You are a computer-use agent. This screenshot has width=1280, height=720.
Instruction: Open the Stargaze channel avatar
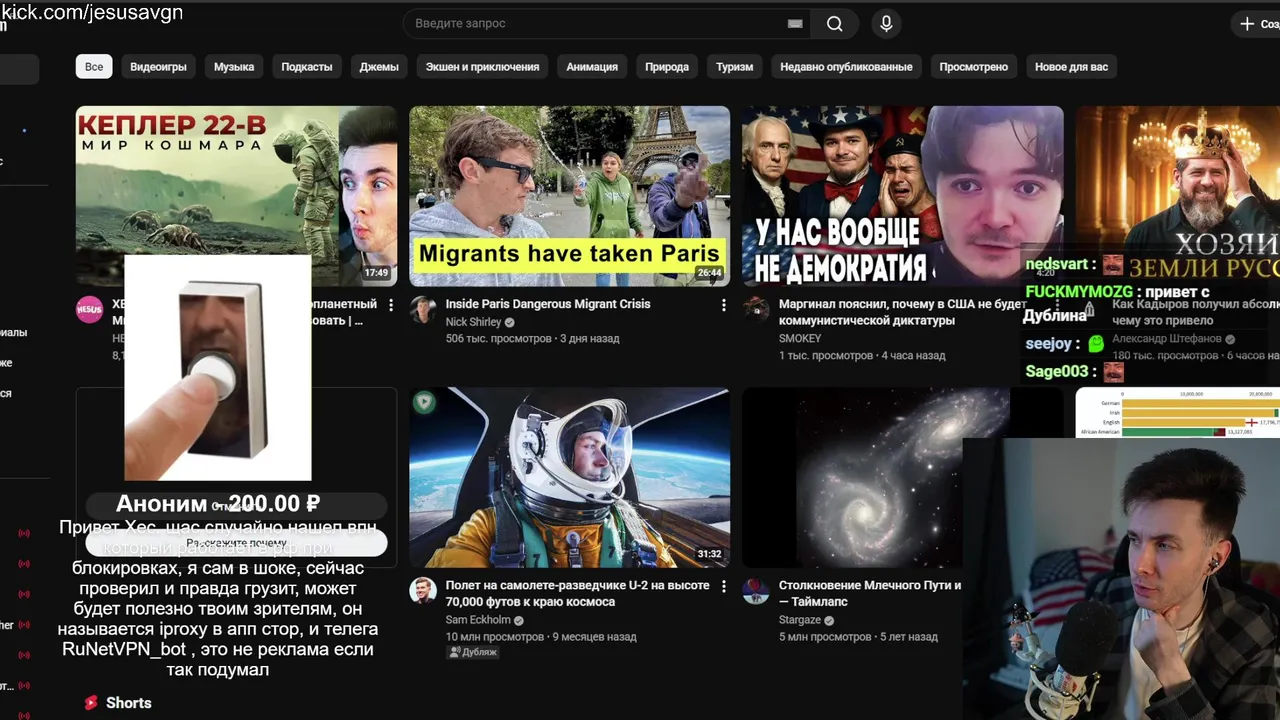tap(755, 591)
